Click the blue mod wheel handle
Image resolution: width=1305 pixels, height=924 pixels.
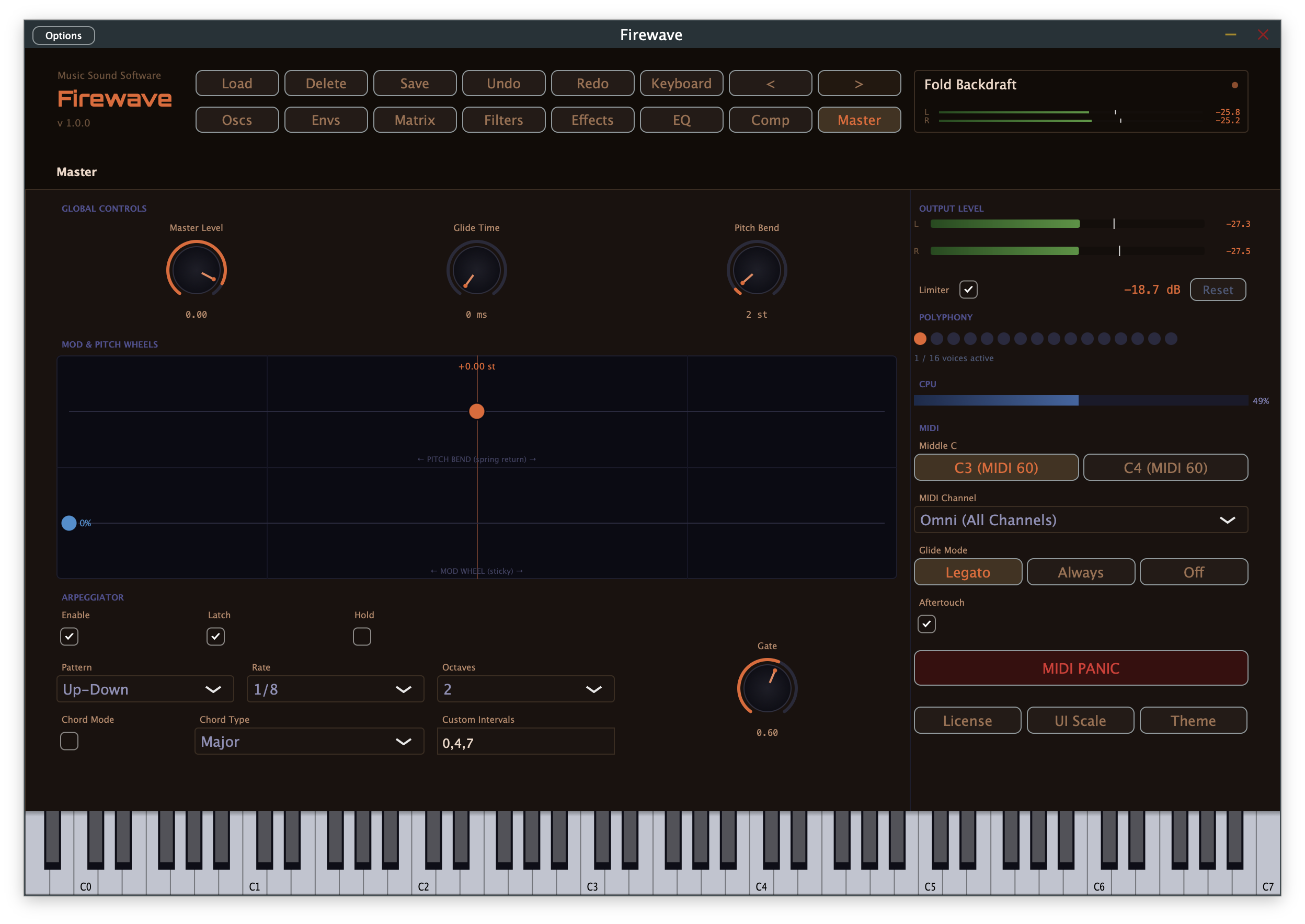pyautogui.click(x=69, y=523)
